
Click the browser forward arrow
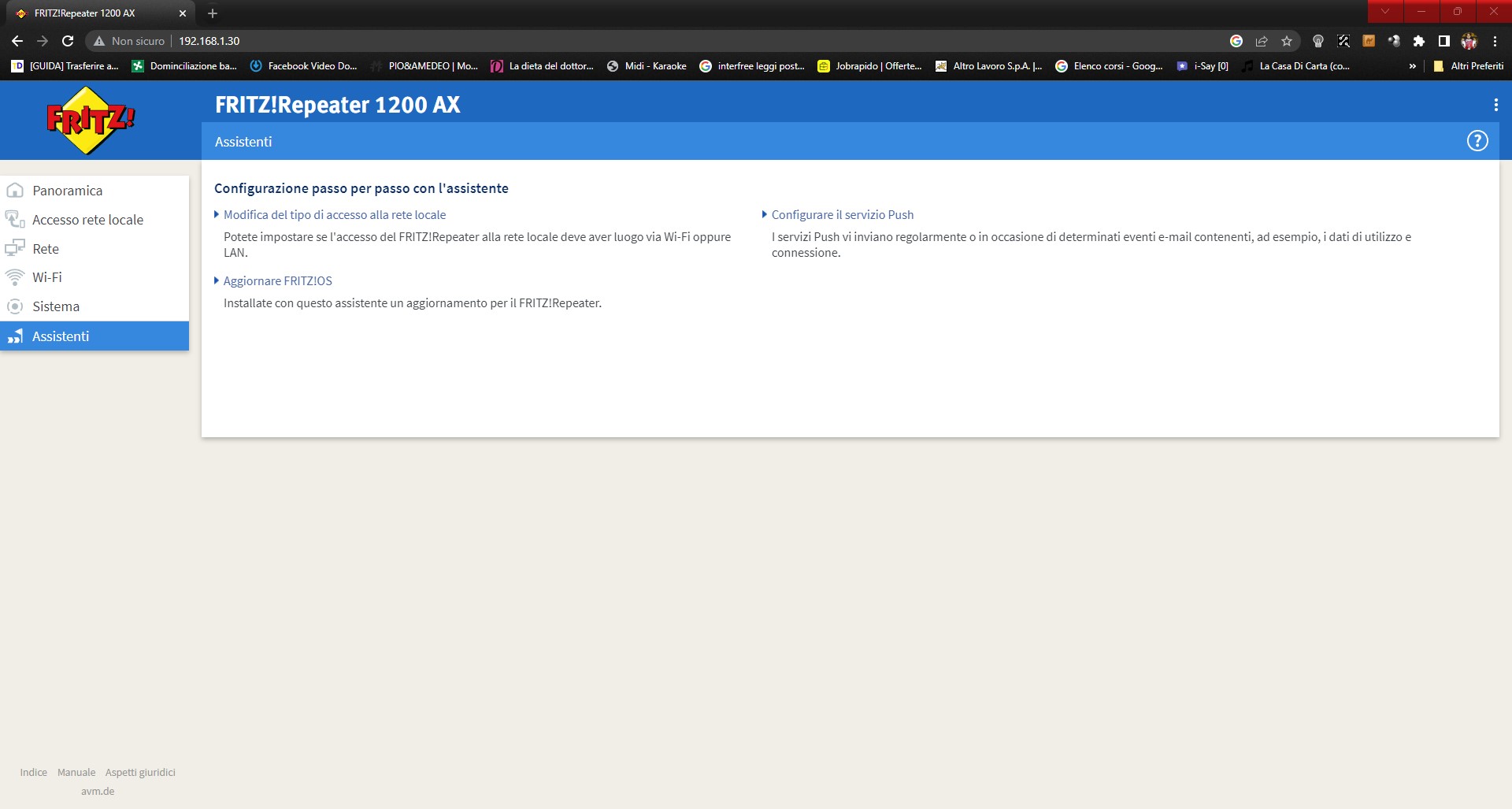43,41
